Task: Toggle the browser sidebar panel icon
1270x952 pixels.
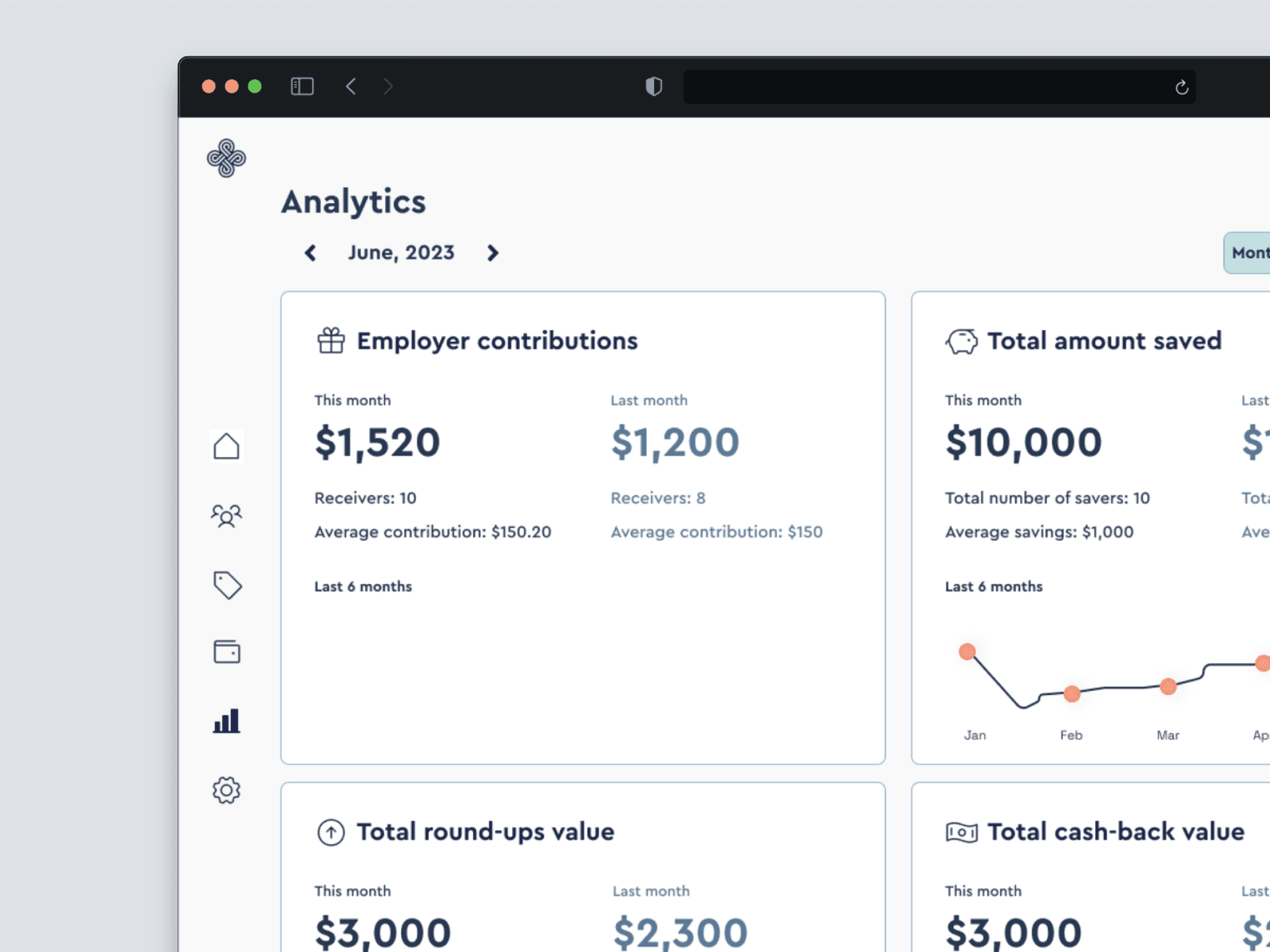Action: (302, 86)
